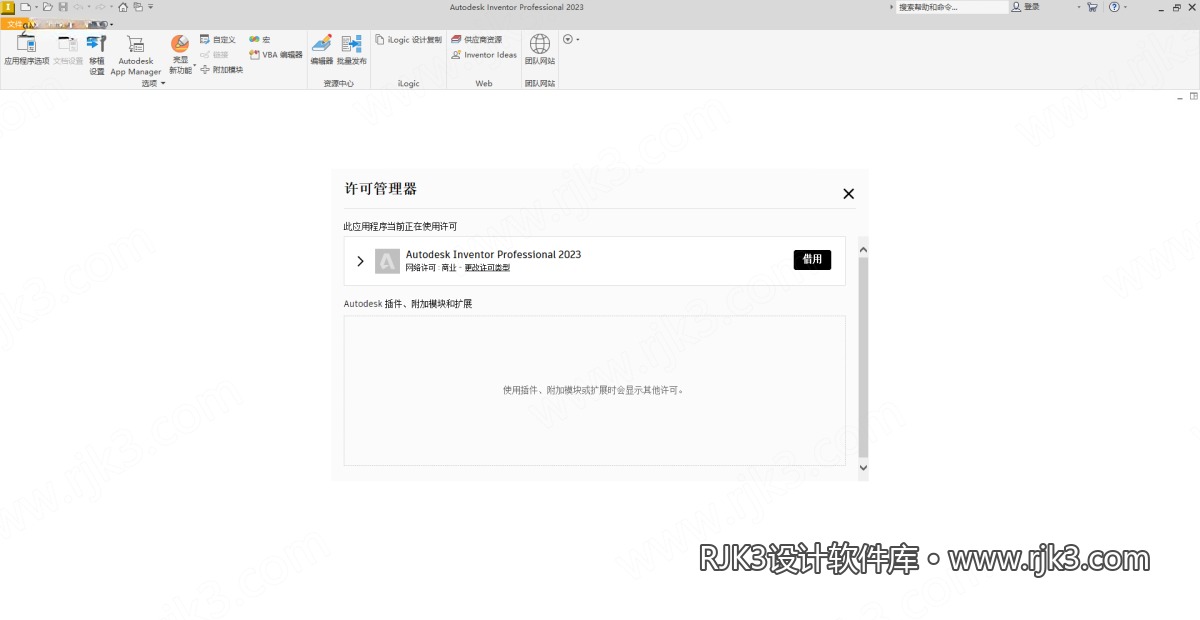Click 文档设置 document settings icon
This screenshot has width=1200, height=620.
click(x=68, y=43)
